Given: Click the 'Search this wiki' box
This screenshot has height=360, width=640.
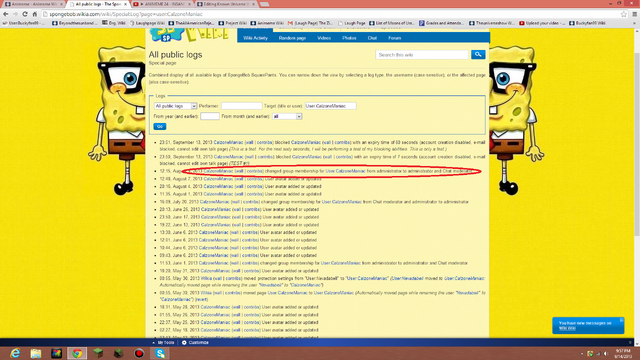Looking at the screenshot, I should click(422, 55).
